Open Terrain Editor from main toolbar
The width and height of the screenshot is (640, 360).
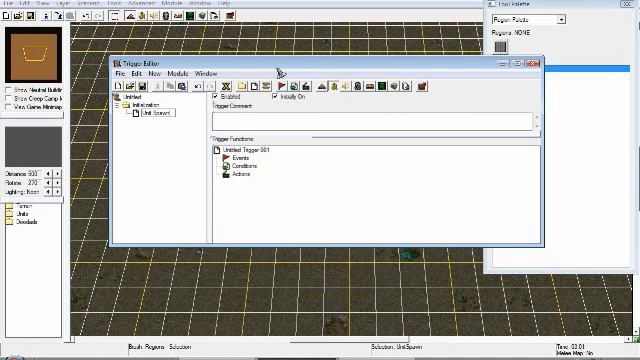[x=130, y=16]
